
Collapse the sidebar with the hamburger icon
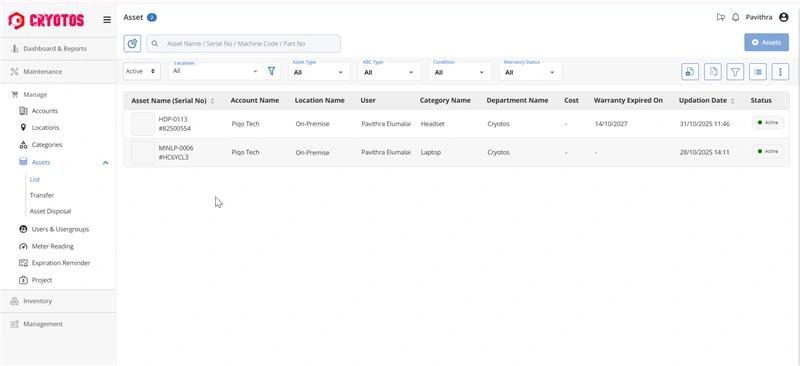click(107, 20)
